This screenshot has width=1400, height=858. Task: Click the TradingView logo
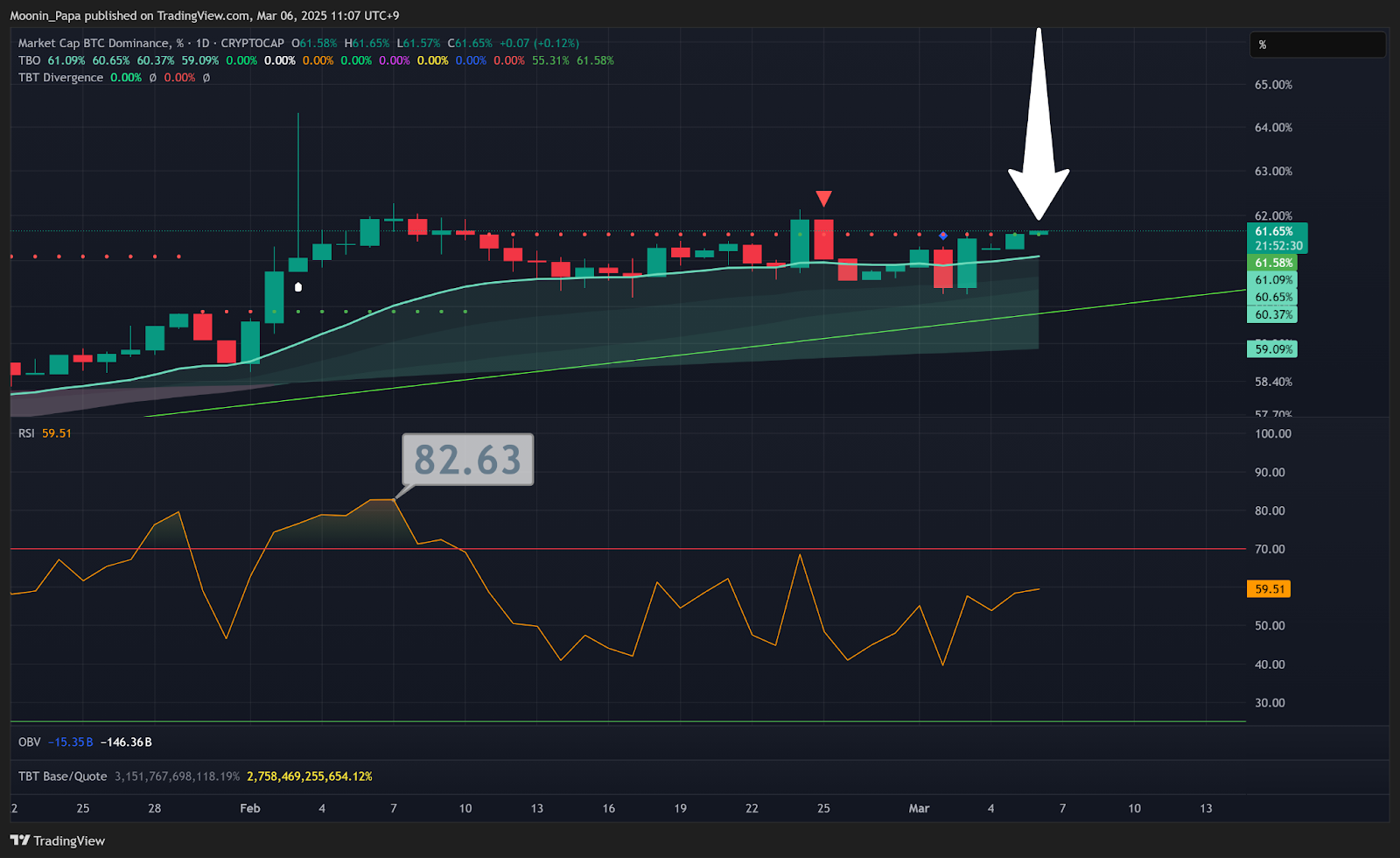click(x=58, y=840)
